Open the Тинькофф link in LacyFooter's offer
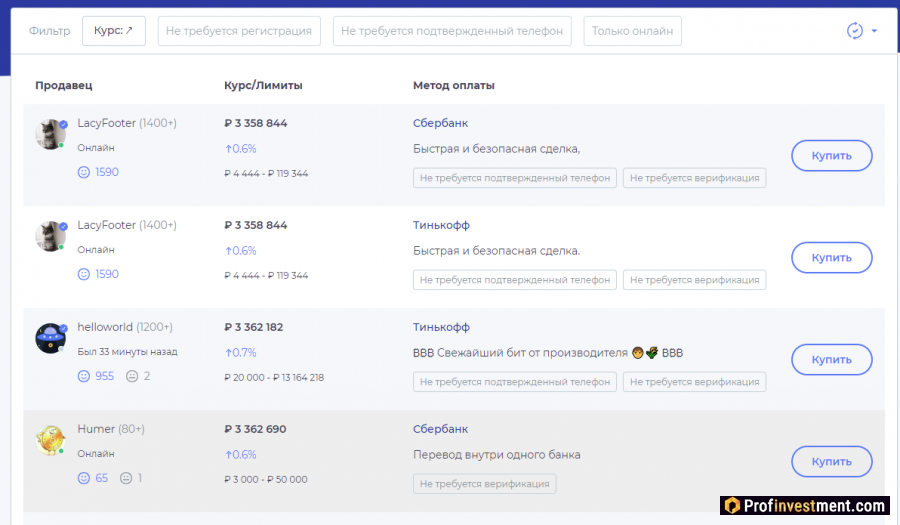900x525 pixels. tap(441, 225)
